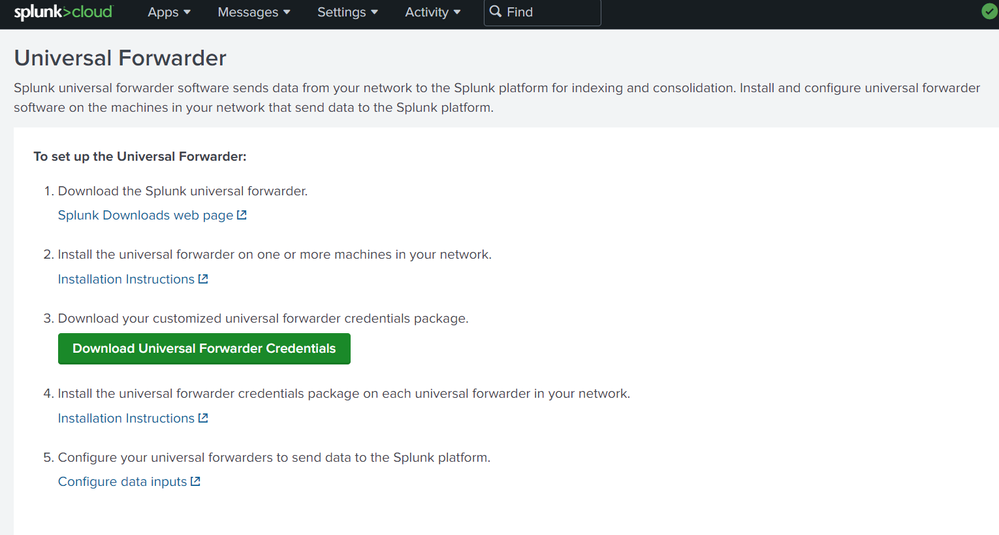Open the Splunk Downloads web page link
Viewport: 999px width, 535px height.
point(145,215)
